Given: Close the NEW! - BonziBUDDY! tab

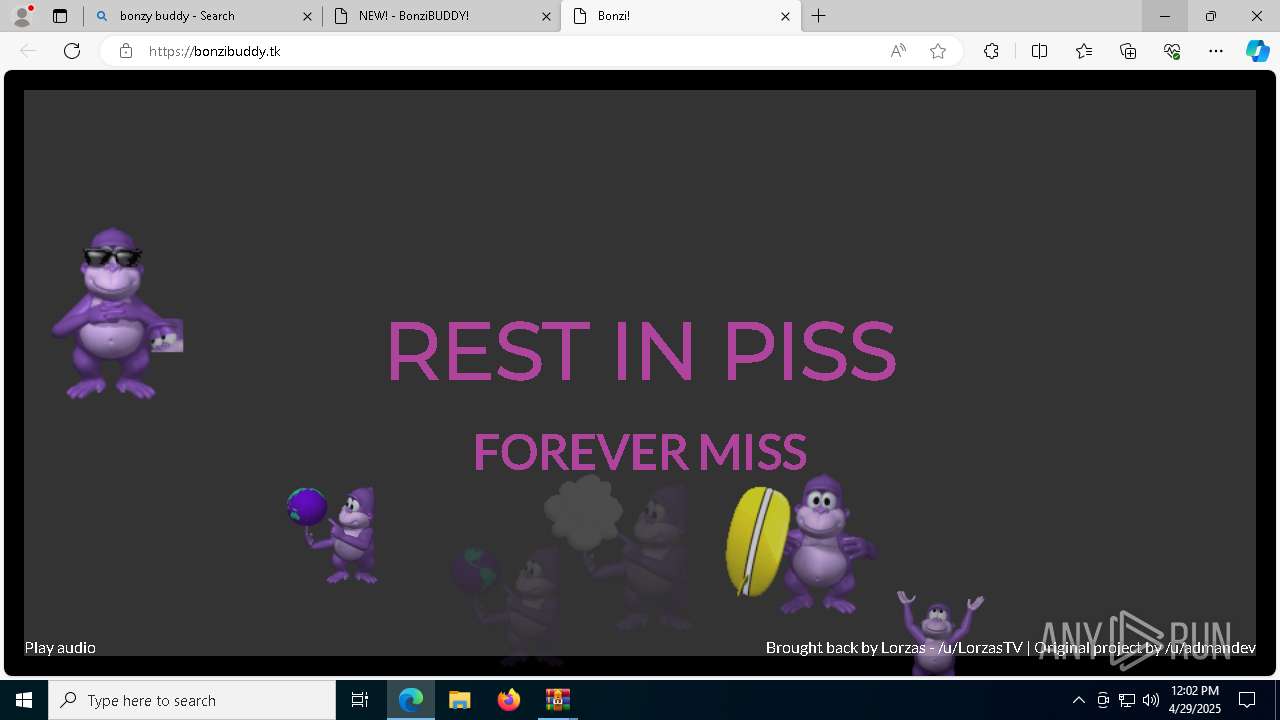Looking at the screenshot, I should click(x=546, y=16).
